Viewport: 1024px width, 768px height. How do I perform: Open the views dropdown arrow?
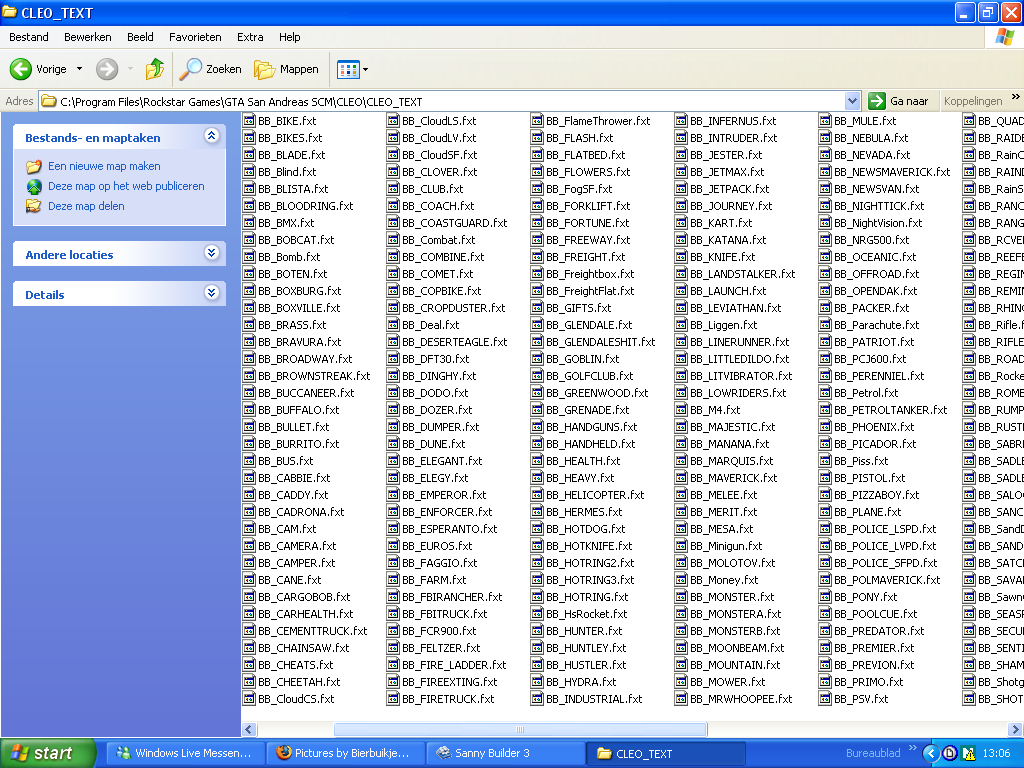tap(365, 69)
